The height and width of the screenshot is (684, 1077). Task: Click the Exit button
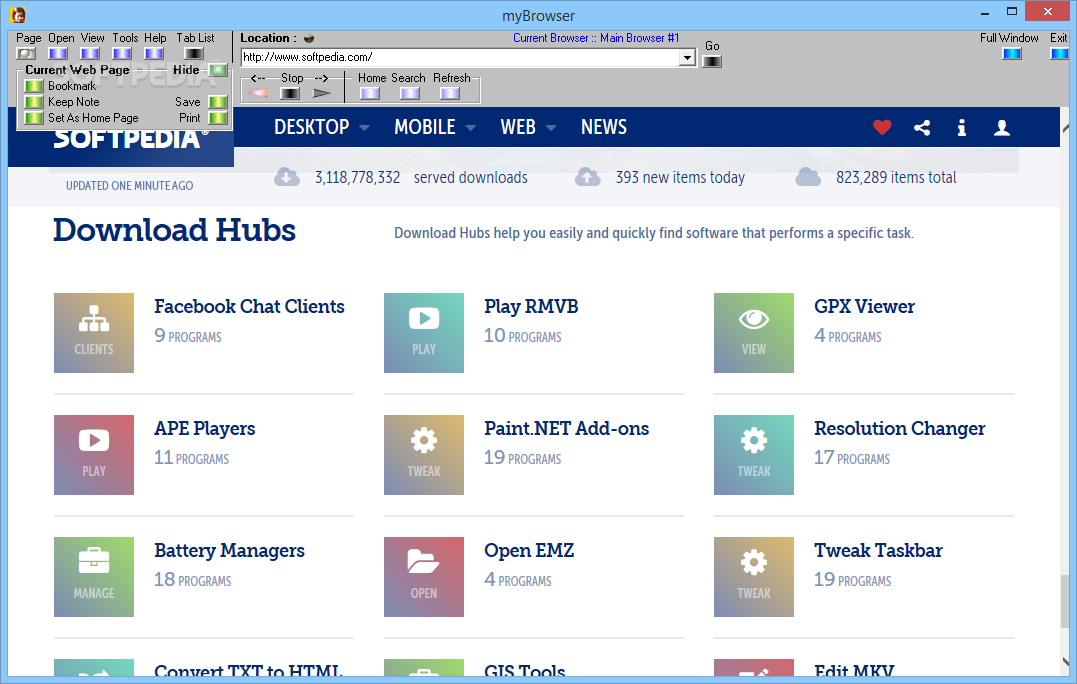pos(1059,54)
